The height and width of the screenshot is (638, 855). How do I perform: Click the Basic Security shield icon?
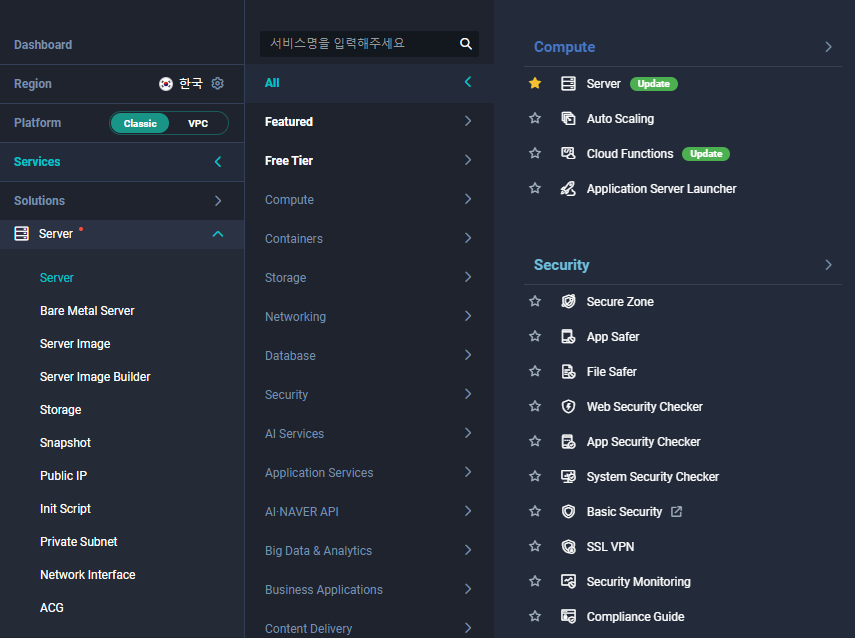[x=568, y=511]
